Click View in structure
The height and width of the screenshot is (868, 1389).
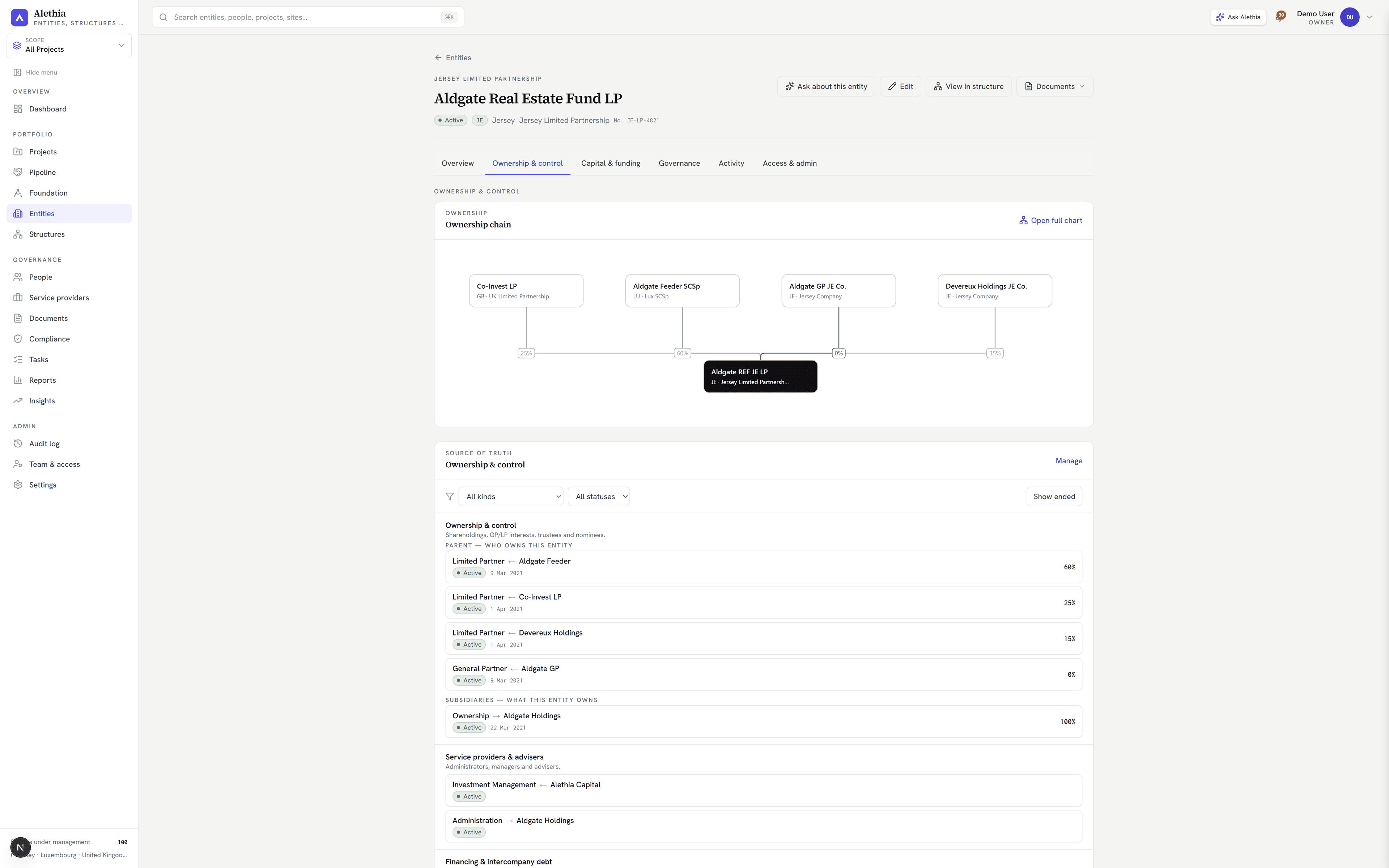coord(968,87)
